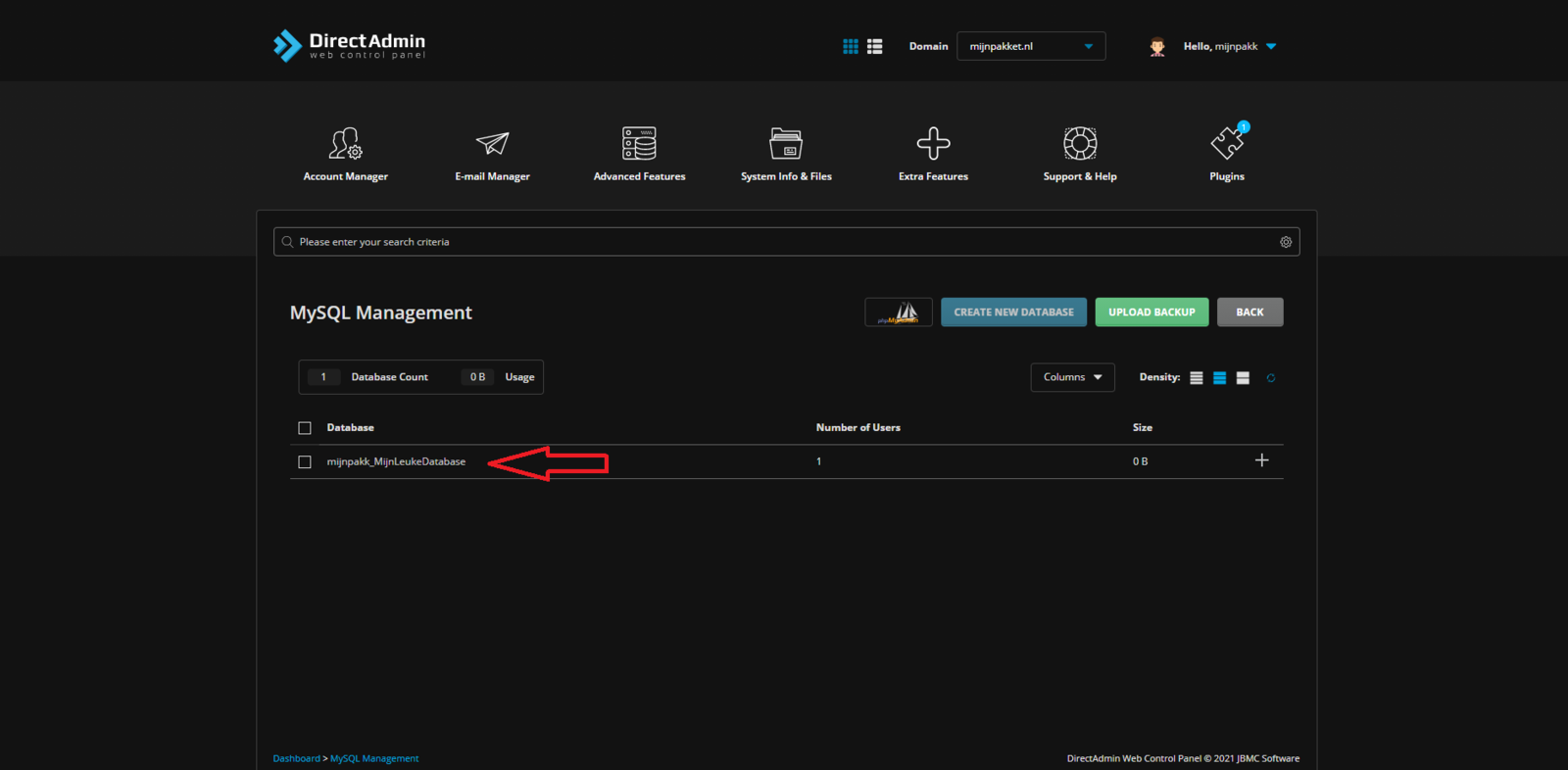Click the DirectAdmin logo

click(x=349, y=45)
